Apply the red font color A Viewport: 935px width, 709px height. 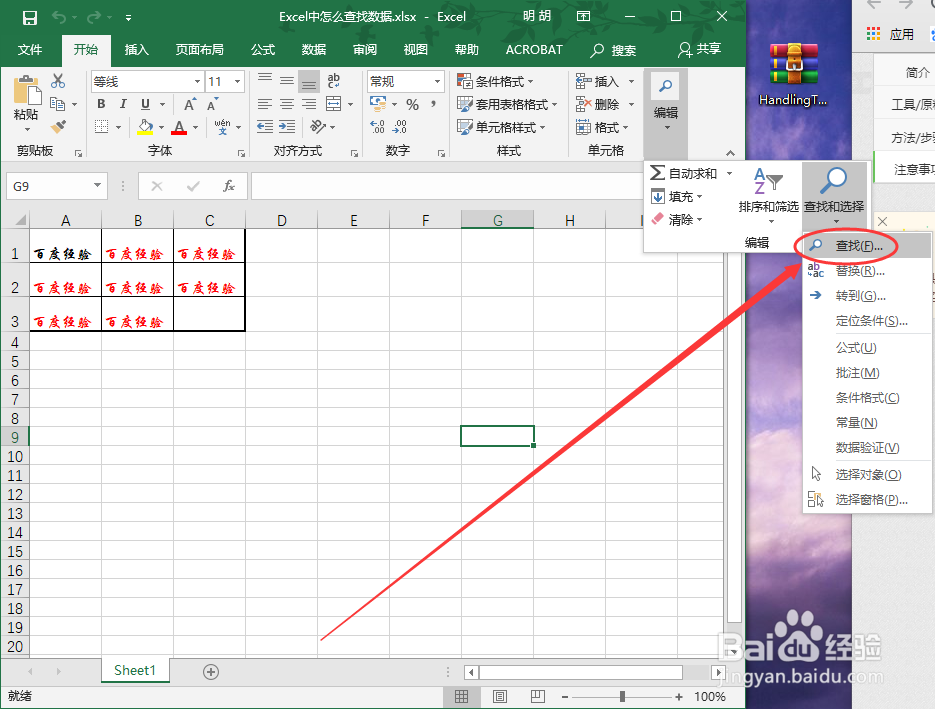tap(179, 127)
